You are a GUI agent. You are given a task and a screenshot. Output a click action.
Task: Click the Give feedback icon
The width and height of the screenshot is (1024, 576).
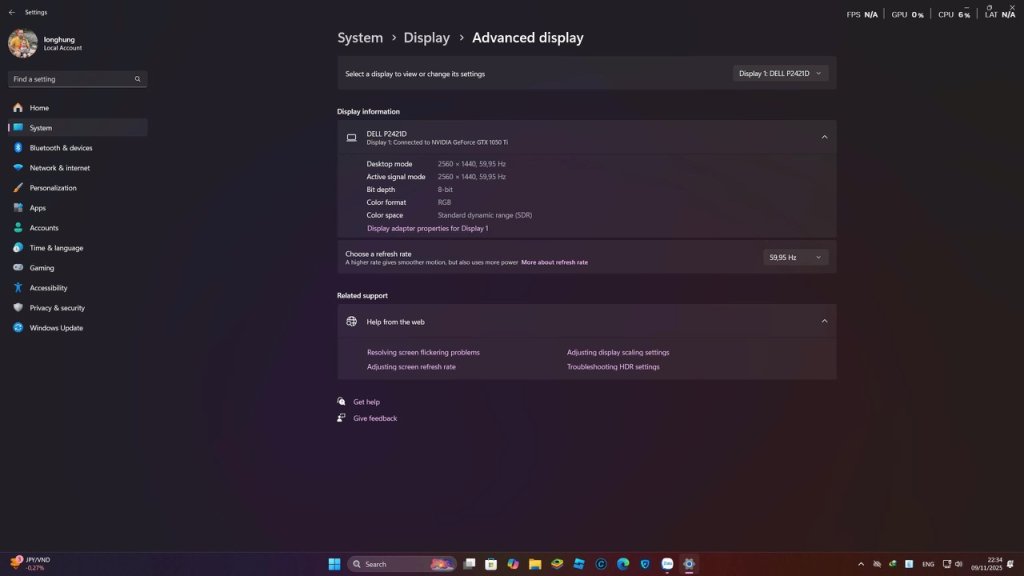(342, 418)
